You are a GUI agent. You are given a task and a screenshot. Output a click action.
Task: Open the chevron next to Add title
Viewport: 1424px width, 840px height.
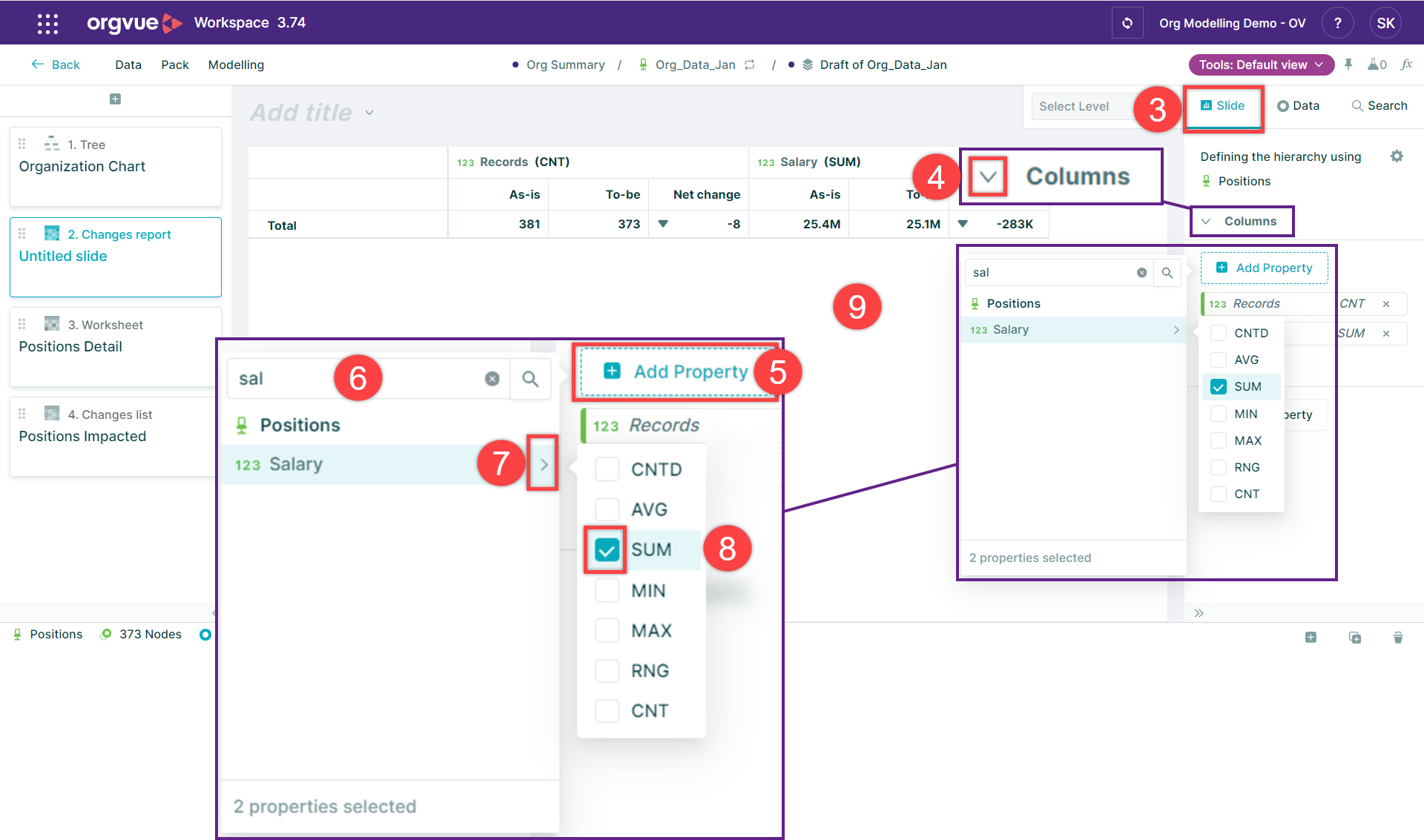pyautogui.click(x=369, y=113)
